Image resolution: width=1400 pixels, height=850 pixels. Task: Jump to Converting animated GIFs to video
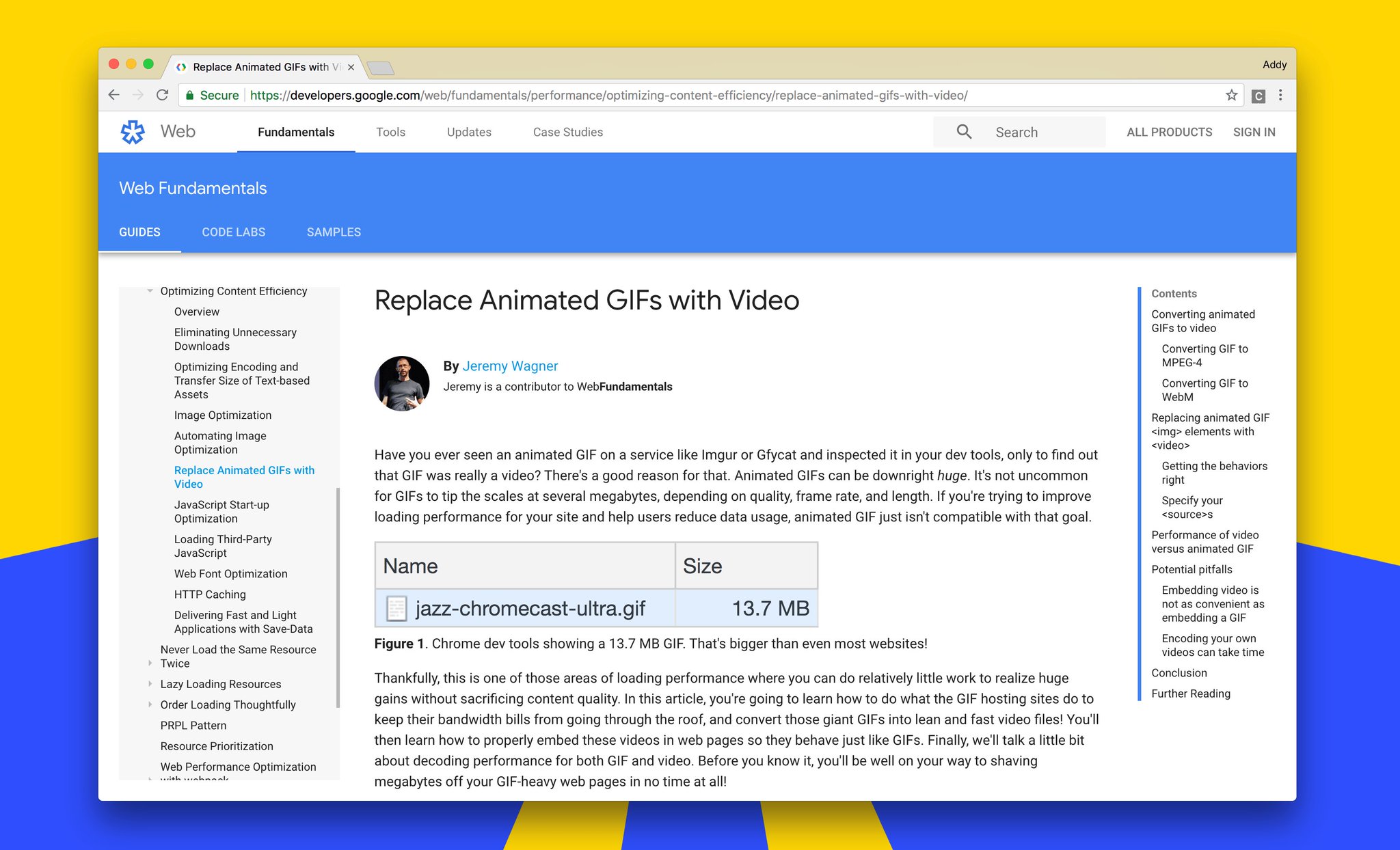(1203, 320)
